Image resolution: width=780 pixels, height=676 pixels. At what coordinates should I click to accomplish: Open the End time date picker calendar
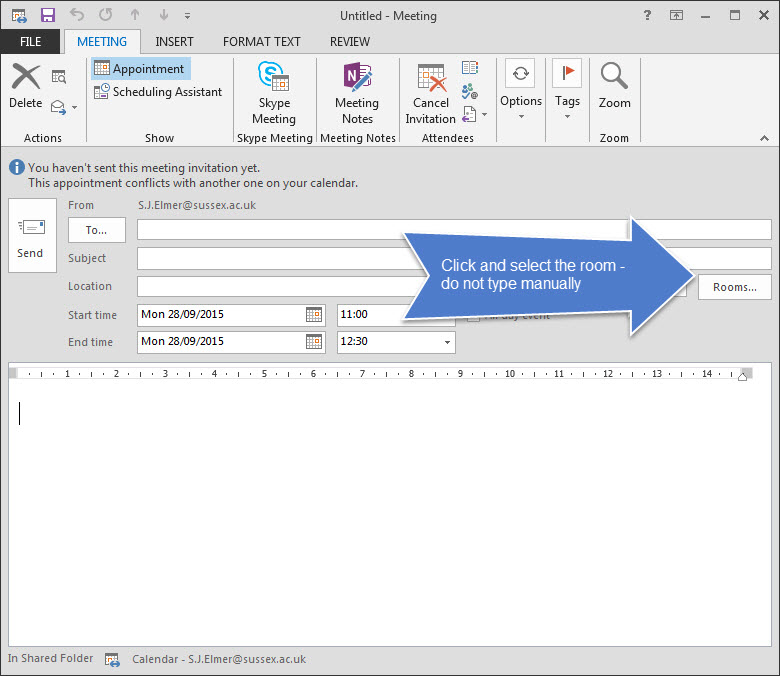(314, 342)
